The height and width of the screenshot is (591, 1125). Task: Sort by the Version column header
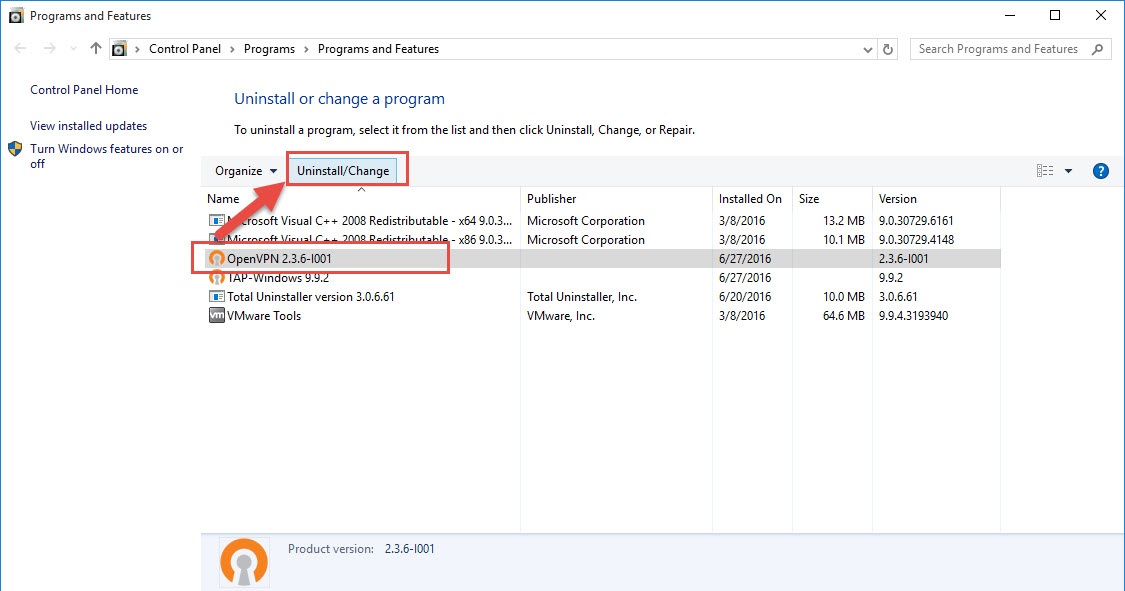(936, 199)
